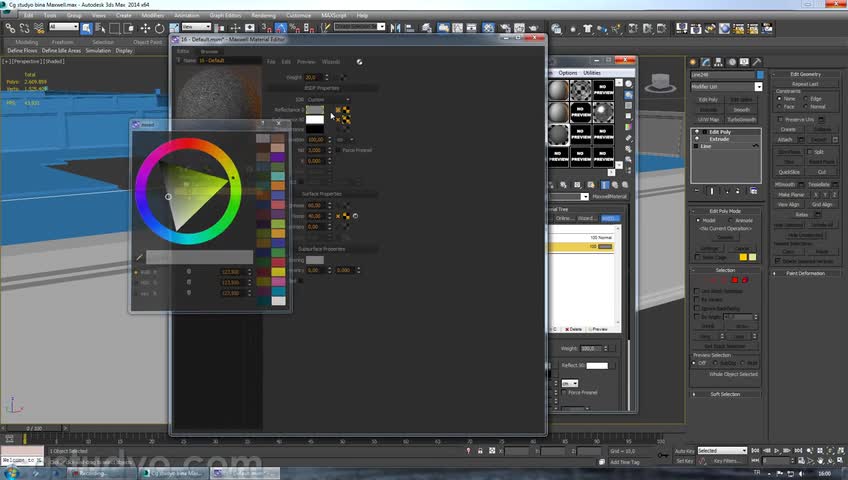Click the TurboSmooth button
Image resolution: width=848 pixels, height=480 pixels.
(741, 119)
